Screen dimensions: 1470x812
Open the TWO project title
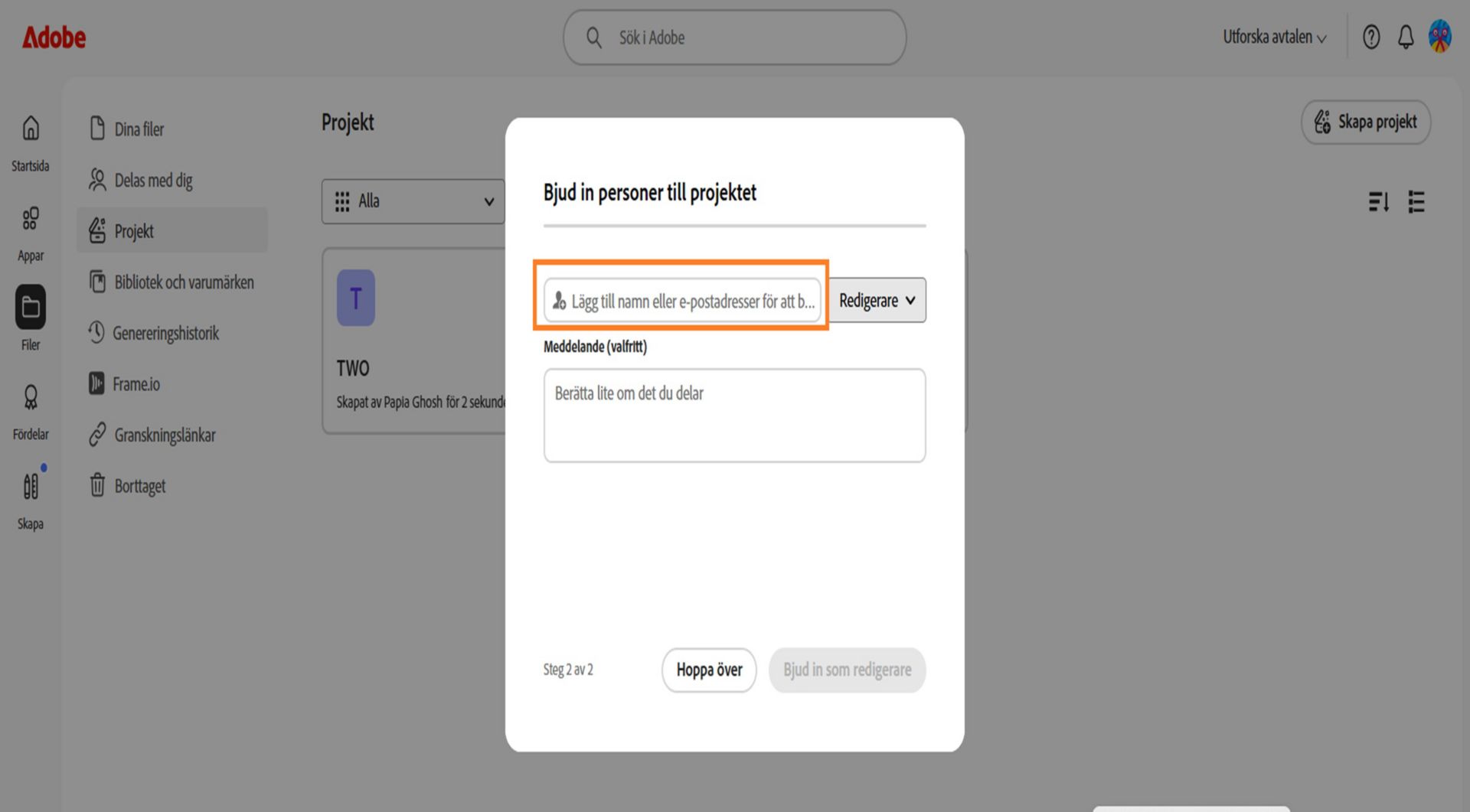coord(353,368)
